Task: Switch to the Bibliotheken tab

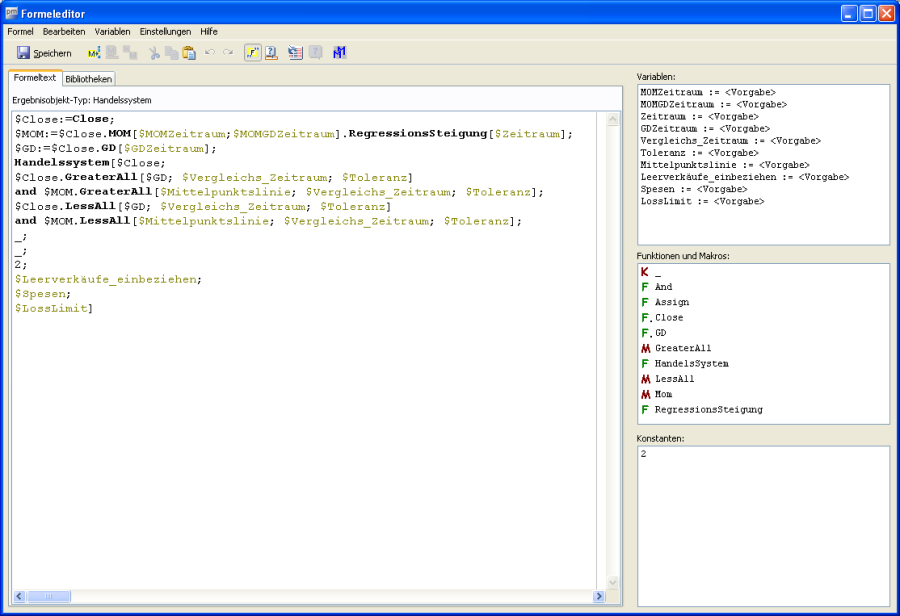Action: pyautogui.click(x=89, y=79)
